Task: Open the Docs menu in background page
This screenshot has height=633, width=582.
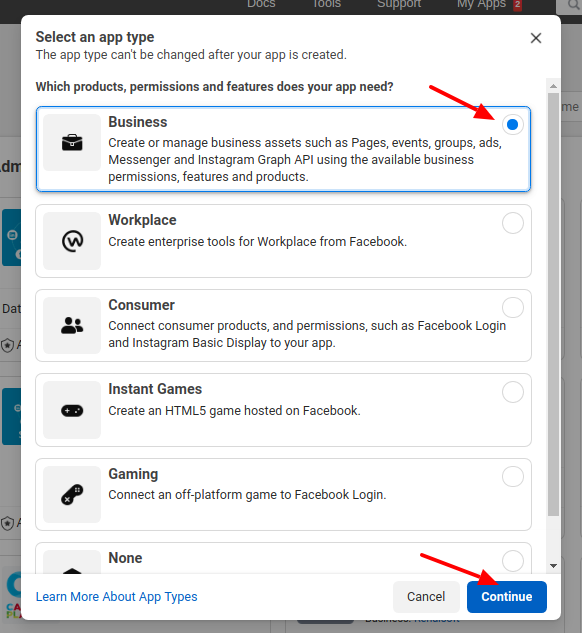Action: tap(261, 4)
